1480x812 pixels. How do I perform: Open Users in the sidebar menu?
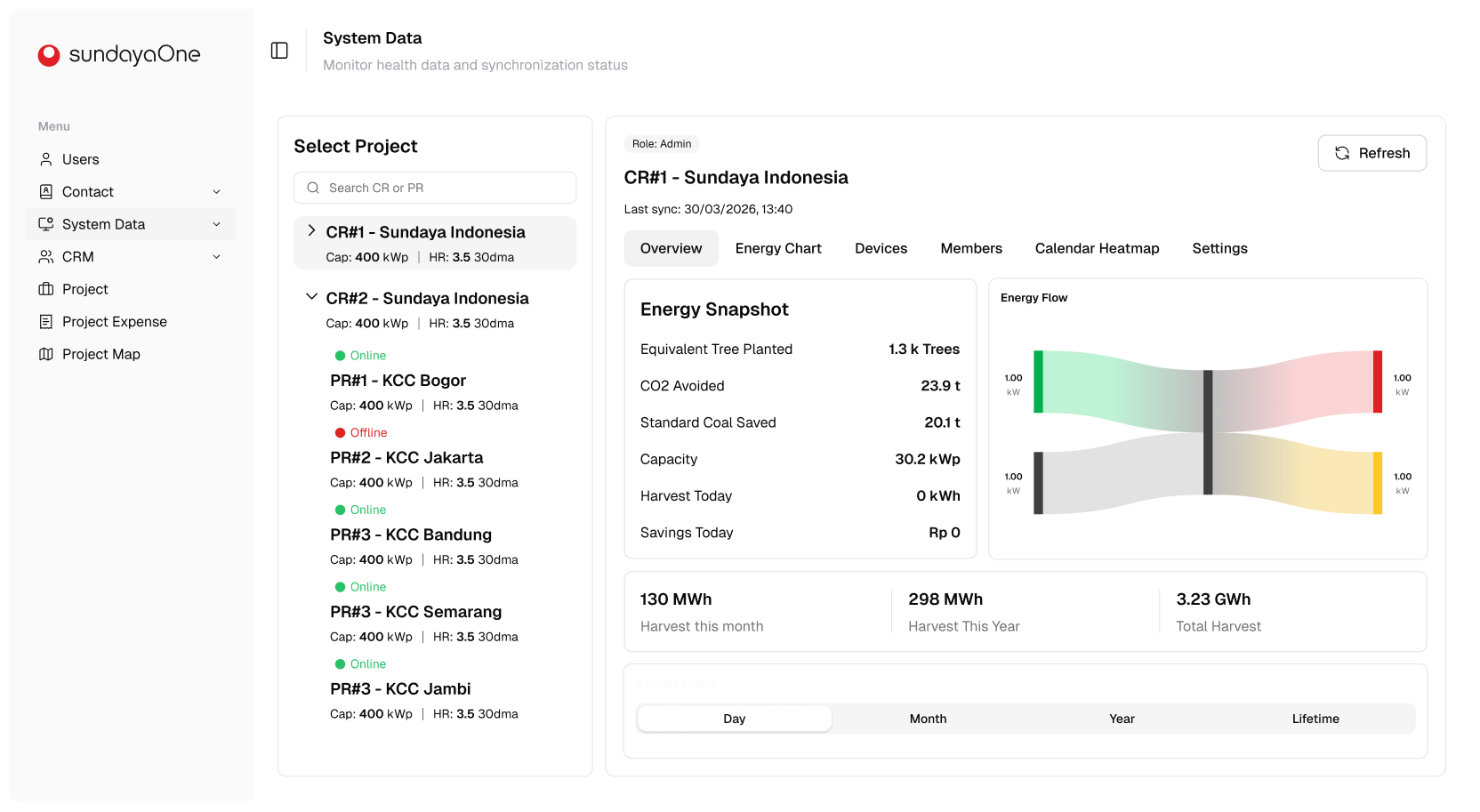[x=132, y=159]
